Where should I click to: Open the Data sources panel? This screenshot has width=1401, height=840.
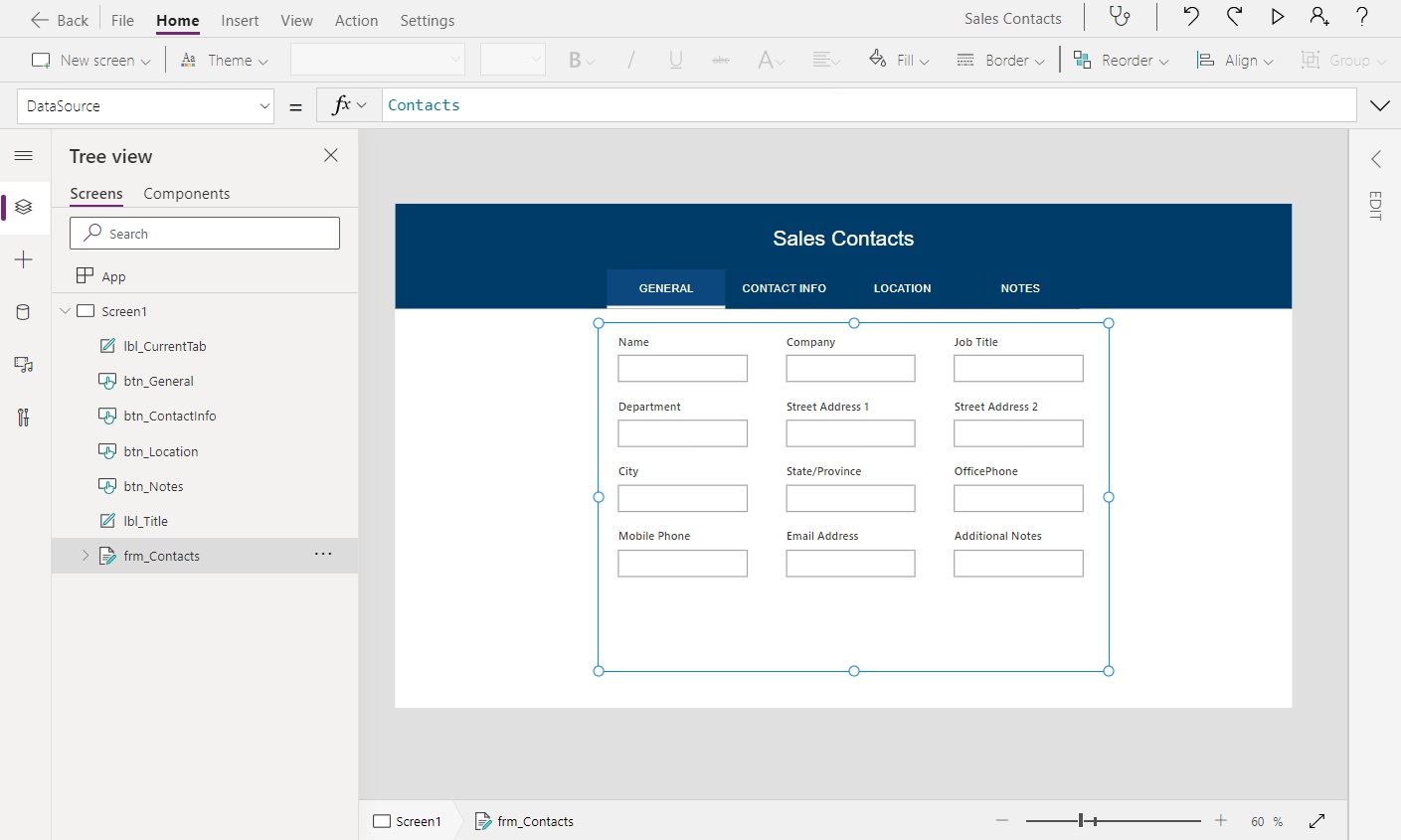point(23,312)
